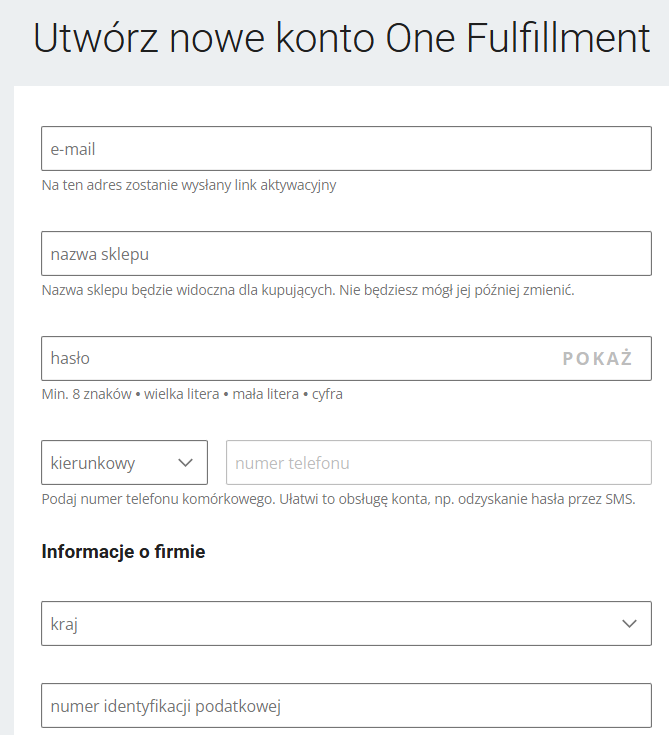Click the Utwórz nowe konto One Fulfillment heading
669x735 pixels.
pyautogui.click(x=342, y=39)
